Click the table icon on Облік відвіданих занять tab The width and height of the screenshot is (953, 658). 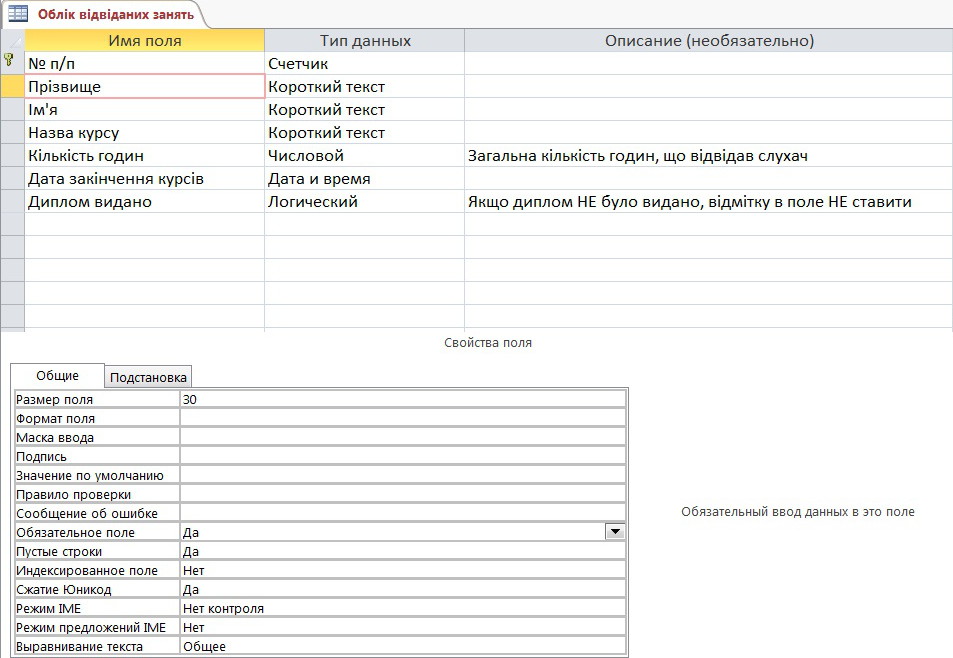(18, 14)
